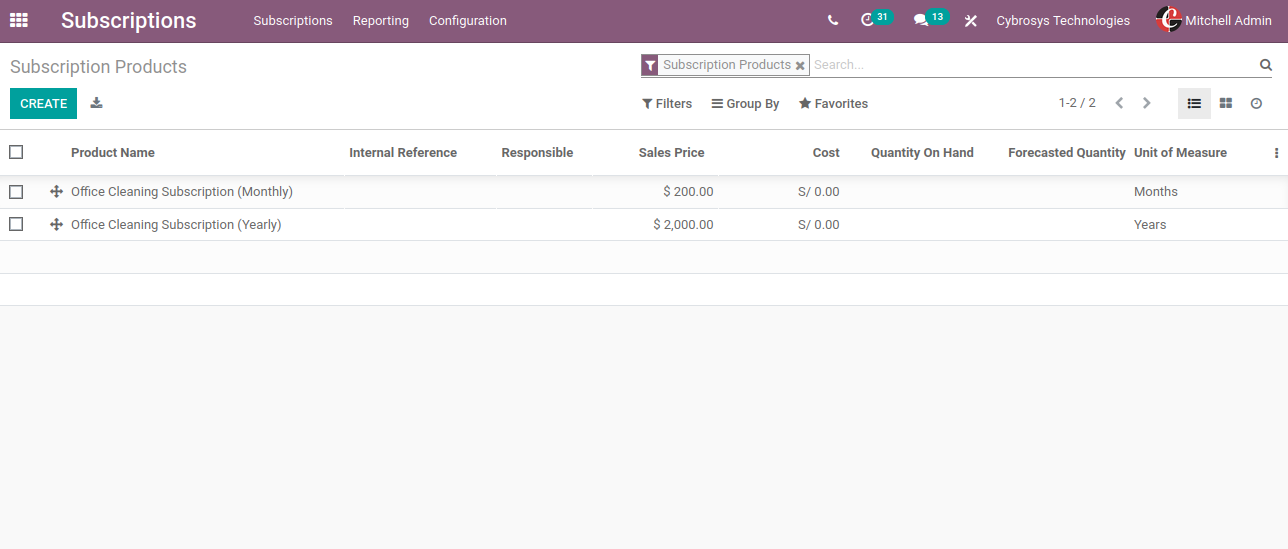
Task: Click the pager 1-2 / 2 counter
Action: click(x=1077, y=103)
